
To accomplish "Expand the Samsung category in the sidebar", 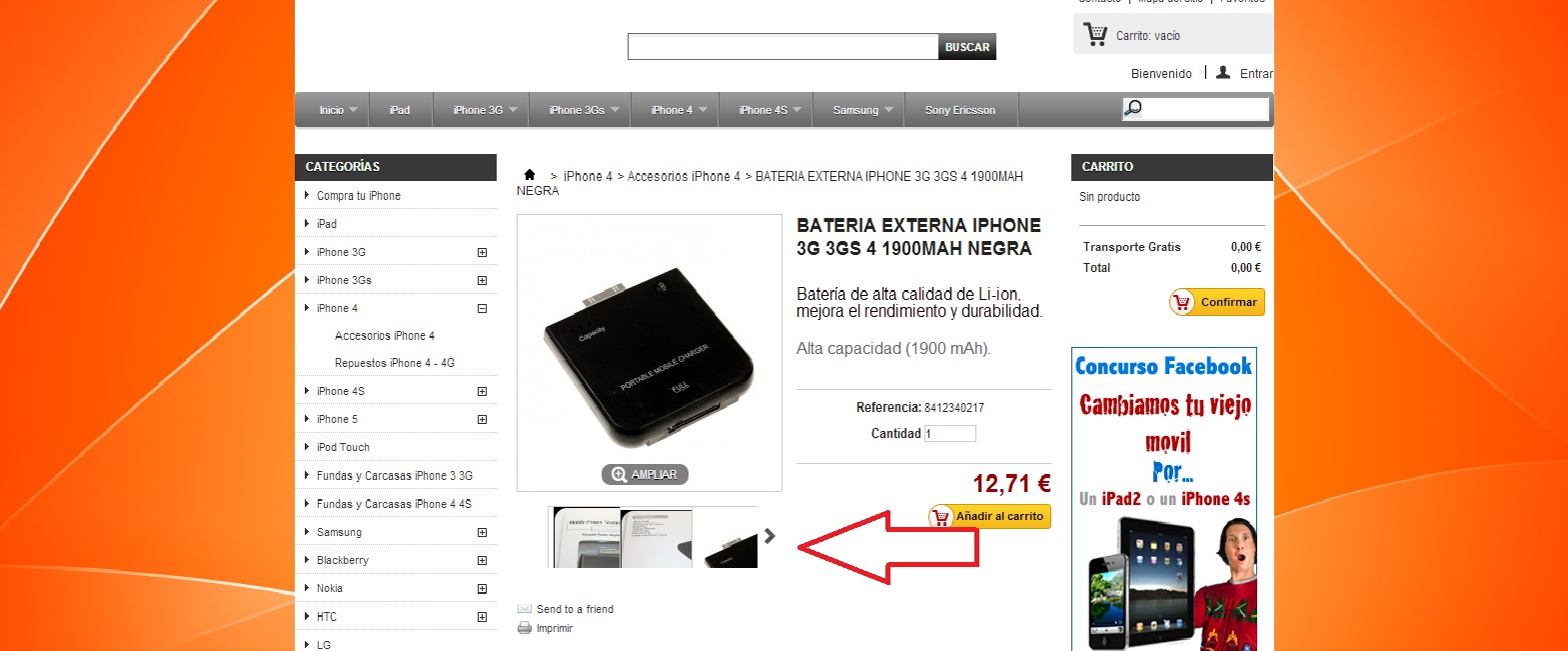I will click(482, 532).
